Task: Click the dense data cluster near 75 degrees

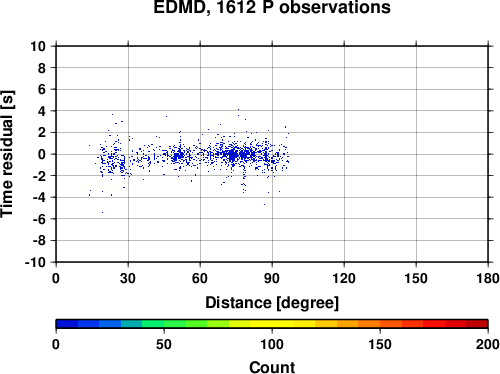Action: pyautogui.click(x=233, y=155)
